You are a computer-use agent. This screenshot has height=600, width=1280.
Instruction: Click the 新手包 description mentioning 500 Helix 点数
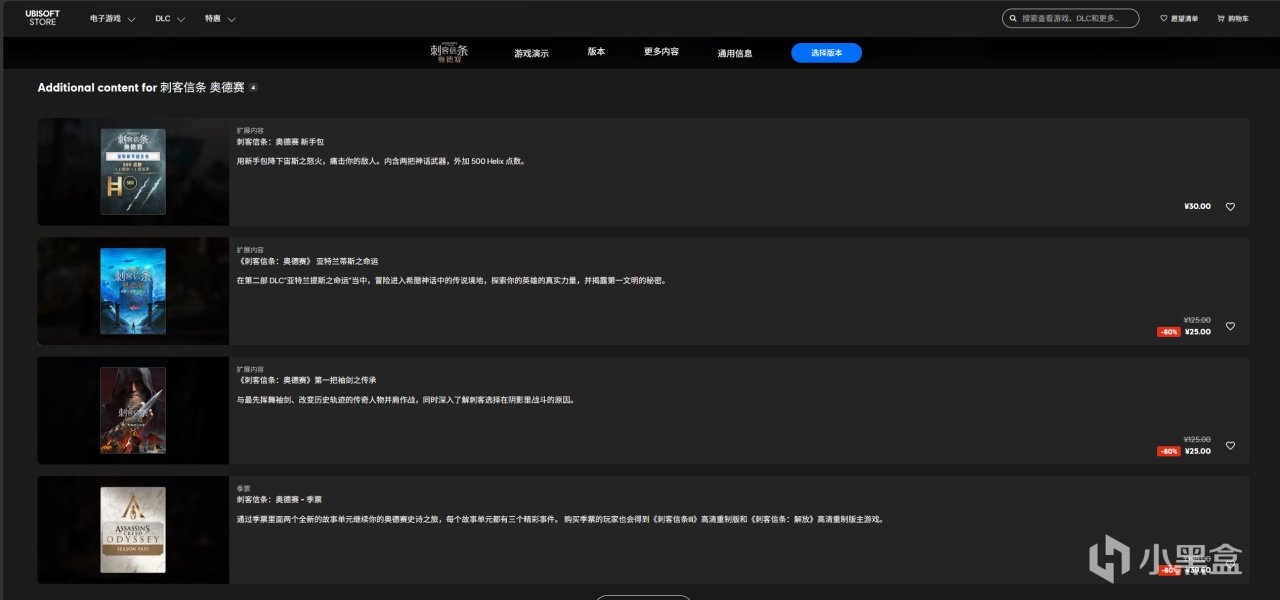(x=381, y=161)
